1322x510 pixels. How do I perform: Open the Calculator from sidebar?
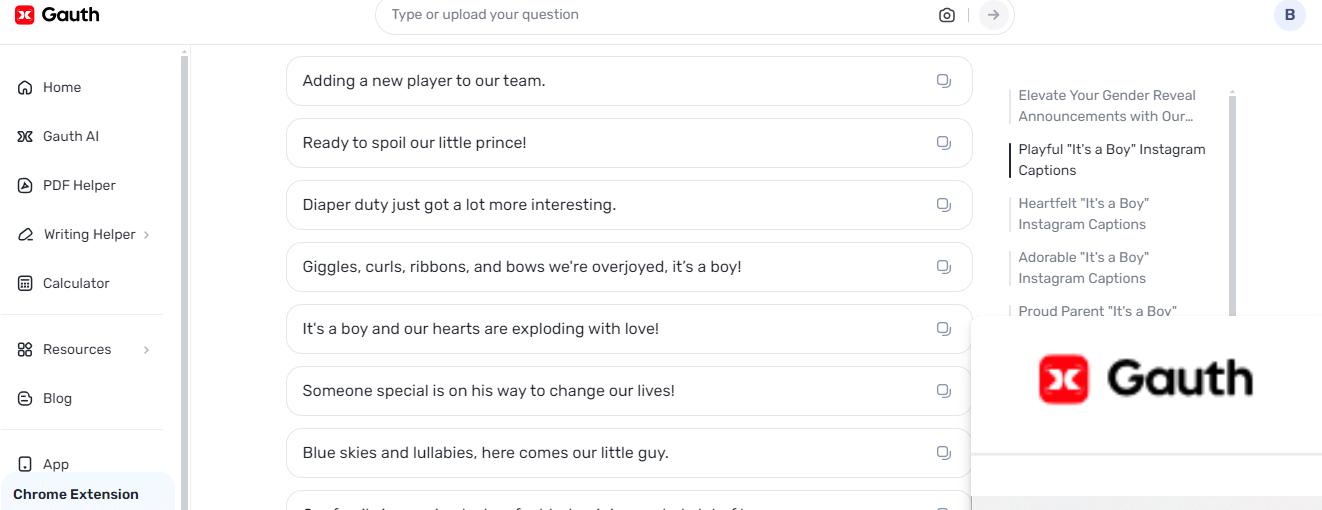tap(75, 284)
